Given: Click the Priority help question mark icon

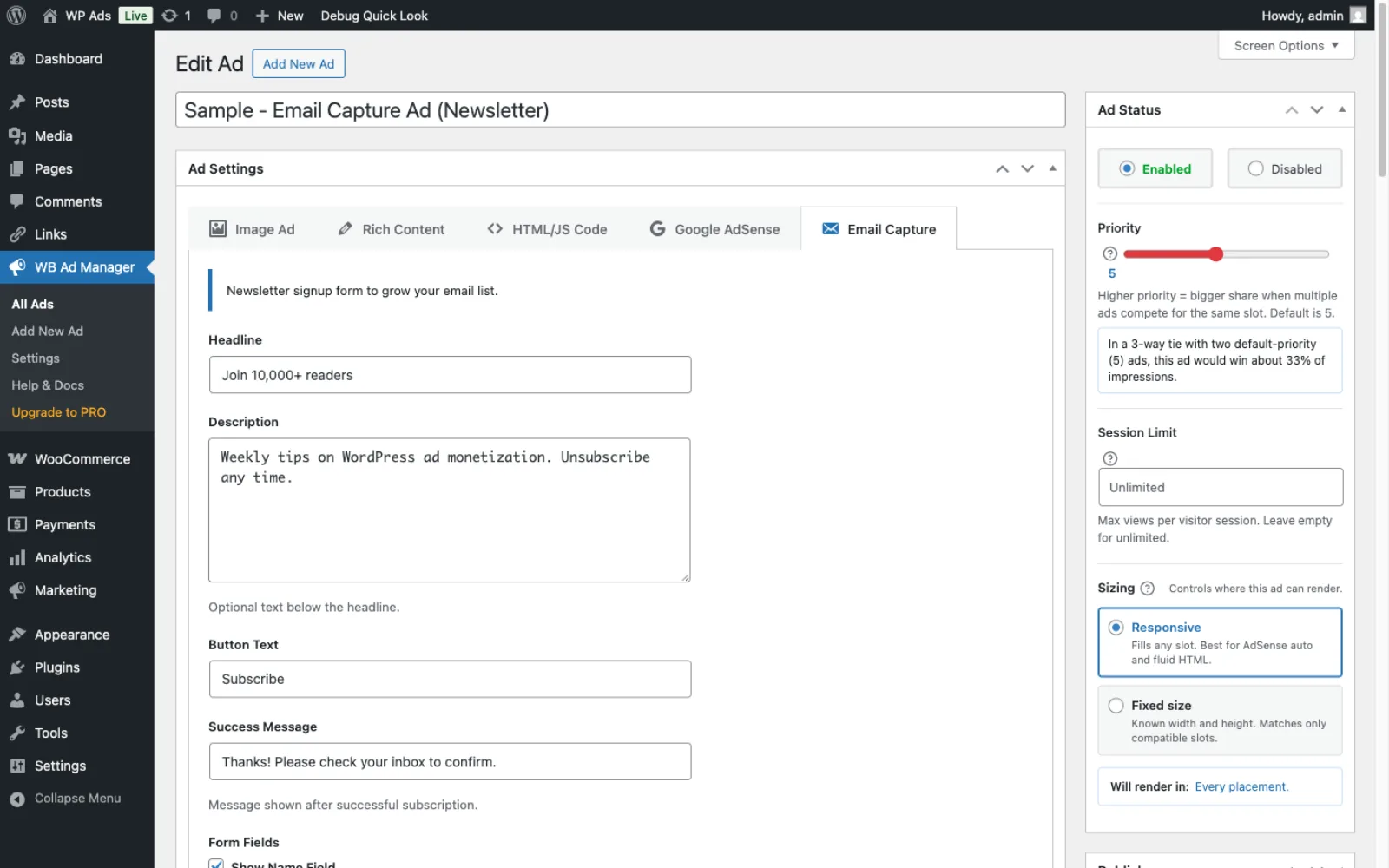Looking at the screenshot, I should click(1109, 253).
